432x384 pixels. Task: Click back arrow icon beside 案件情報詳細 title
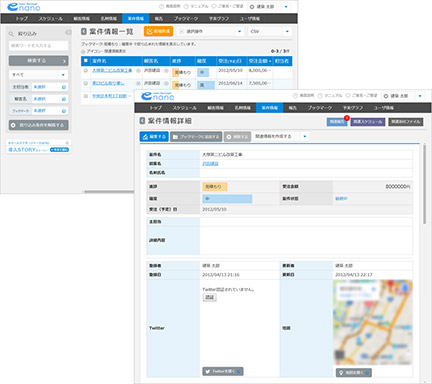[142, 121]
